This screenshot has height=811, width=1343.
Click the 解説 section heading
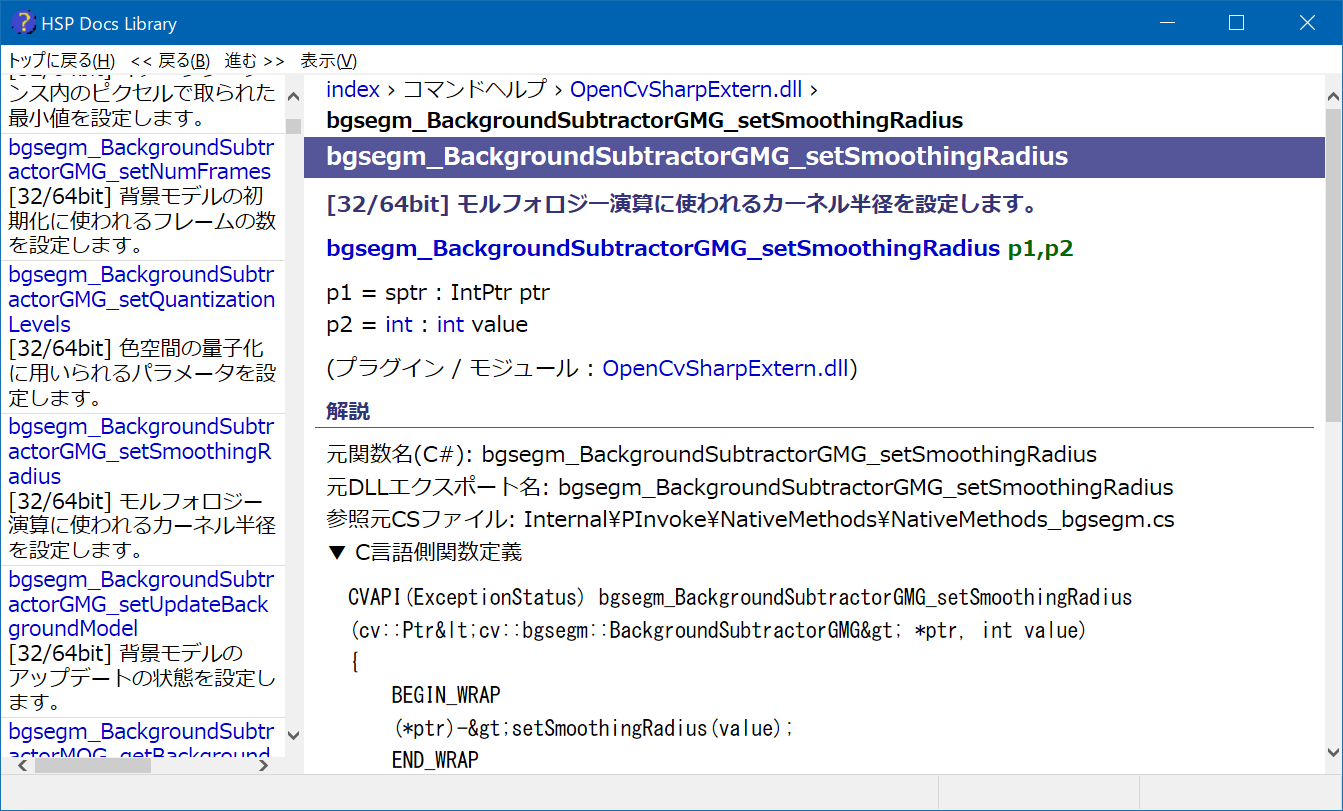pyautogui.click(x=348, y=411)
